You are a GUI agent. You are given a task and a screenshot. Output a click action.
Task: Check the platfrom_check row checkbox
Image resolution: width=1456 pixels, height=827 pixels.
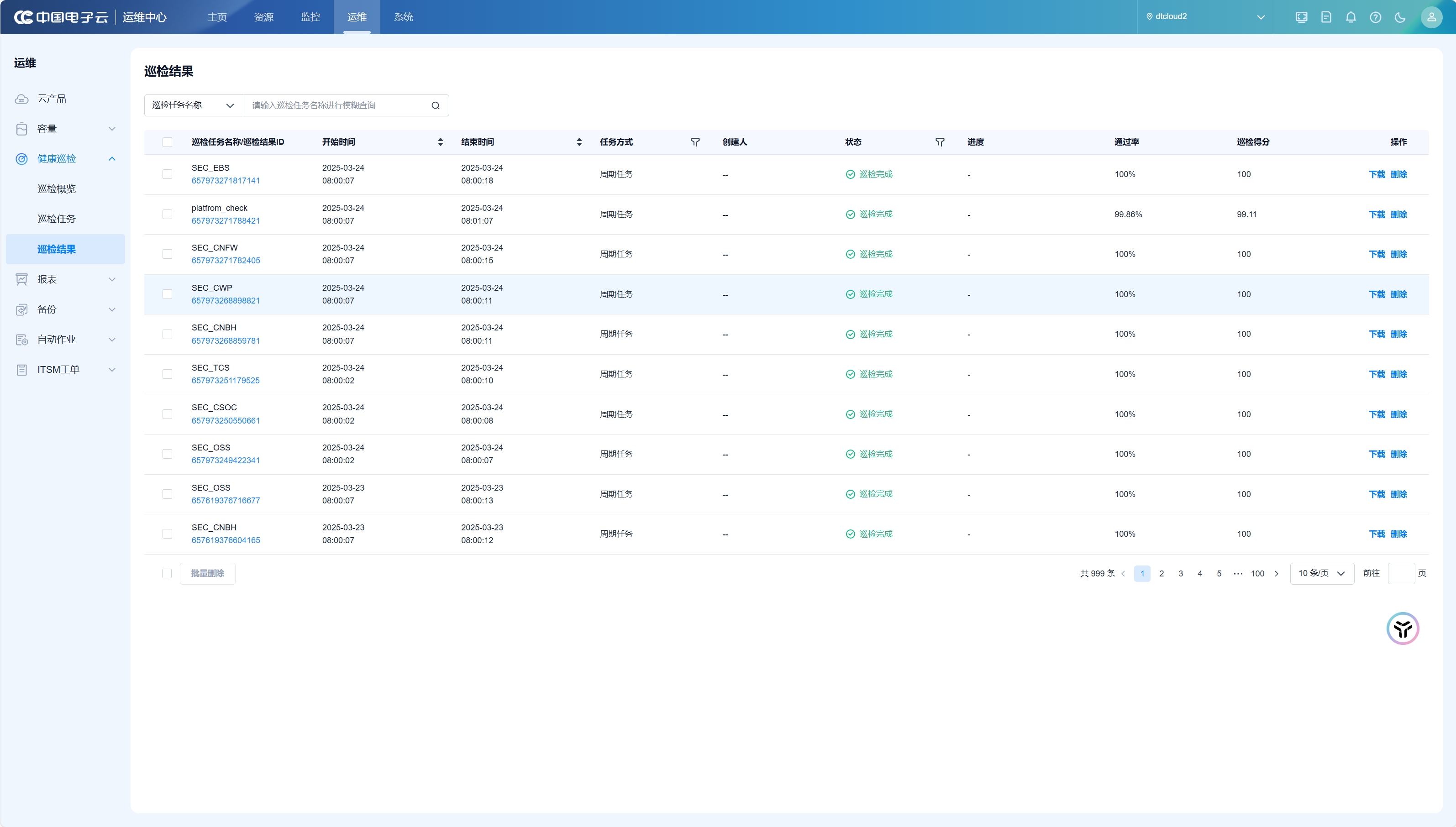pos(167,214)
